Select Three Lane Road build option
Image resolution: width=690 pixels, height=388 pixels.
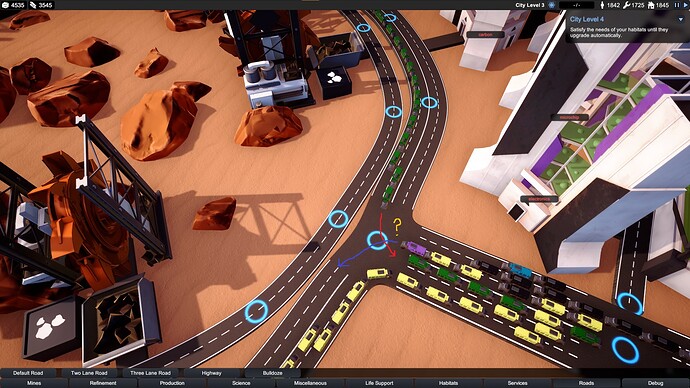click(x=150, y=373)
